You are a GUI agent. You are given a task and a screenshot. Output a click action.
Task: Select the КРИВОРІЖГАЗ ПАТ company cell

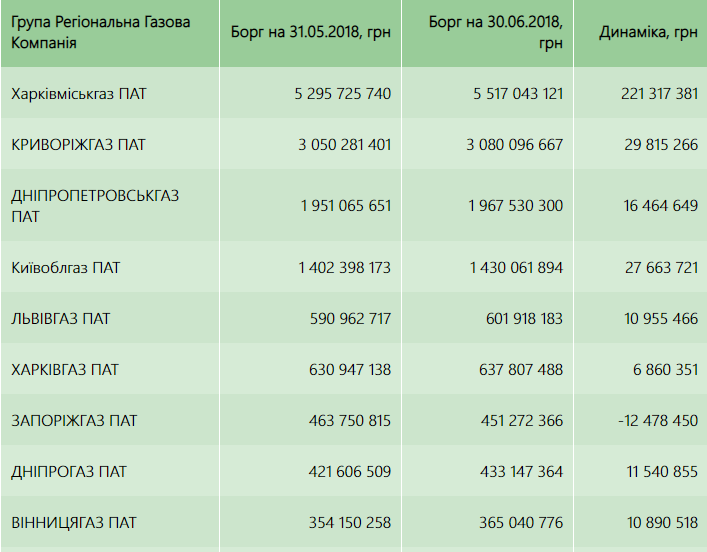pyautogui.click(x=78, y=145)
